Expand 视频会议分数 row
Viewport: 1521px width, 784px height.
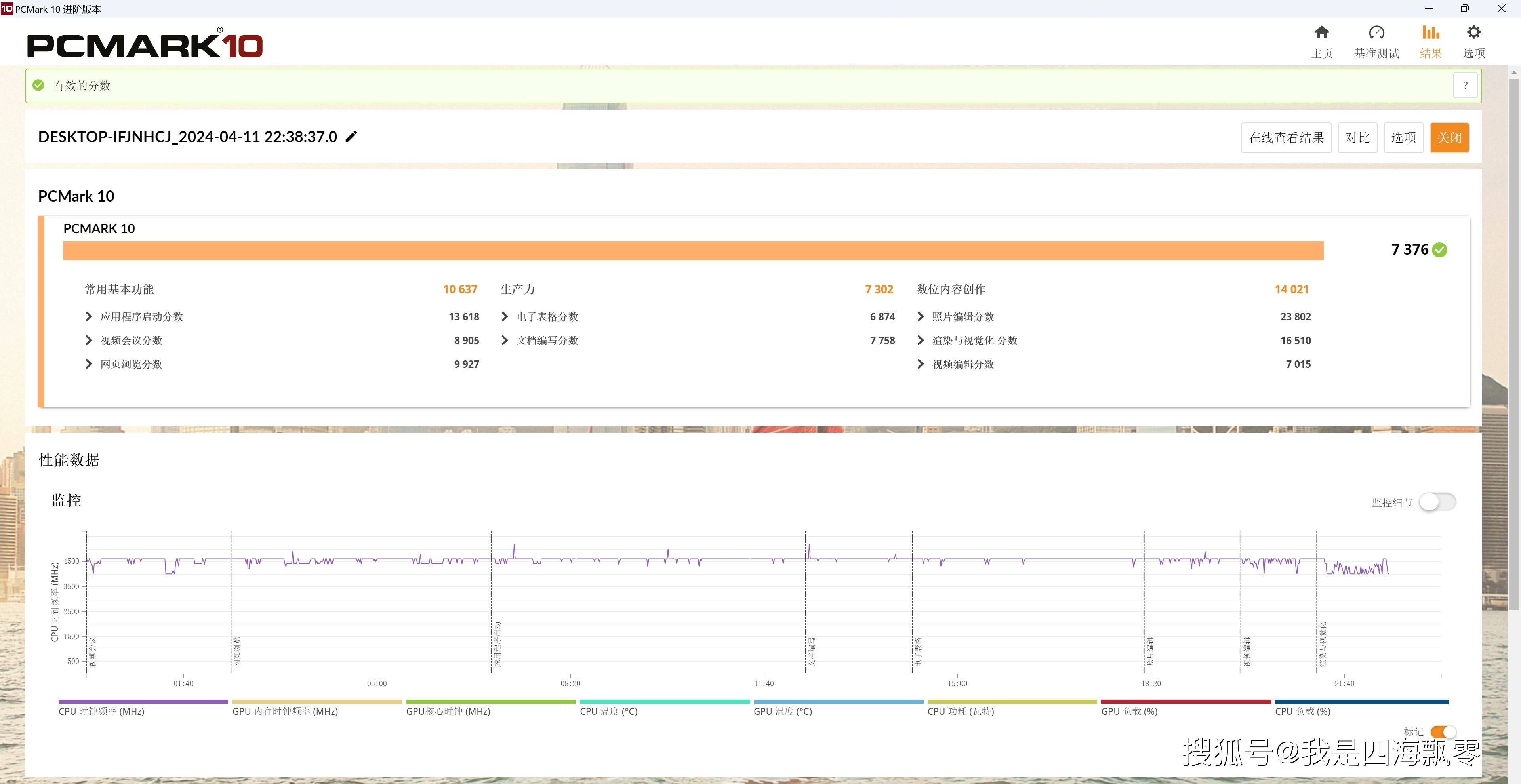point(89,340)
